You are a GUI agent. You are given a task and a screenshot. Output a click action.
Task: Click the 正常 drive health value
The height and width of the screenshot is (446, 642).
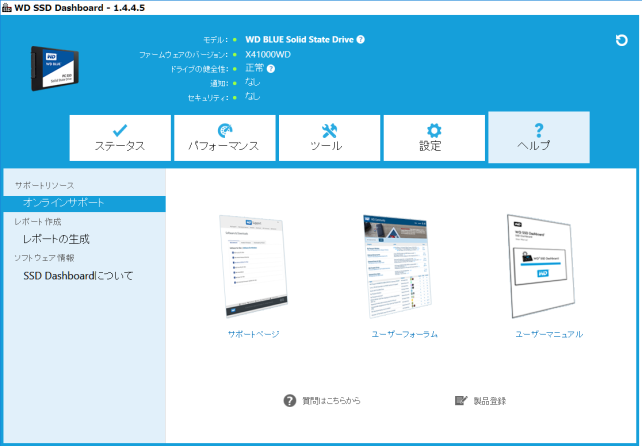coord(255,68)
